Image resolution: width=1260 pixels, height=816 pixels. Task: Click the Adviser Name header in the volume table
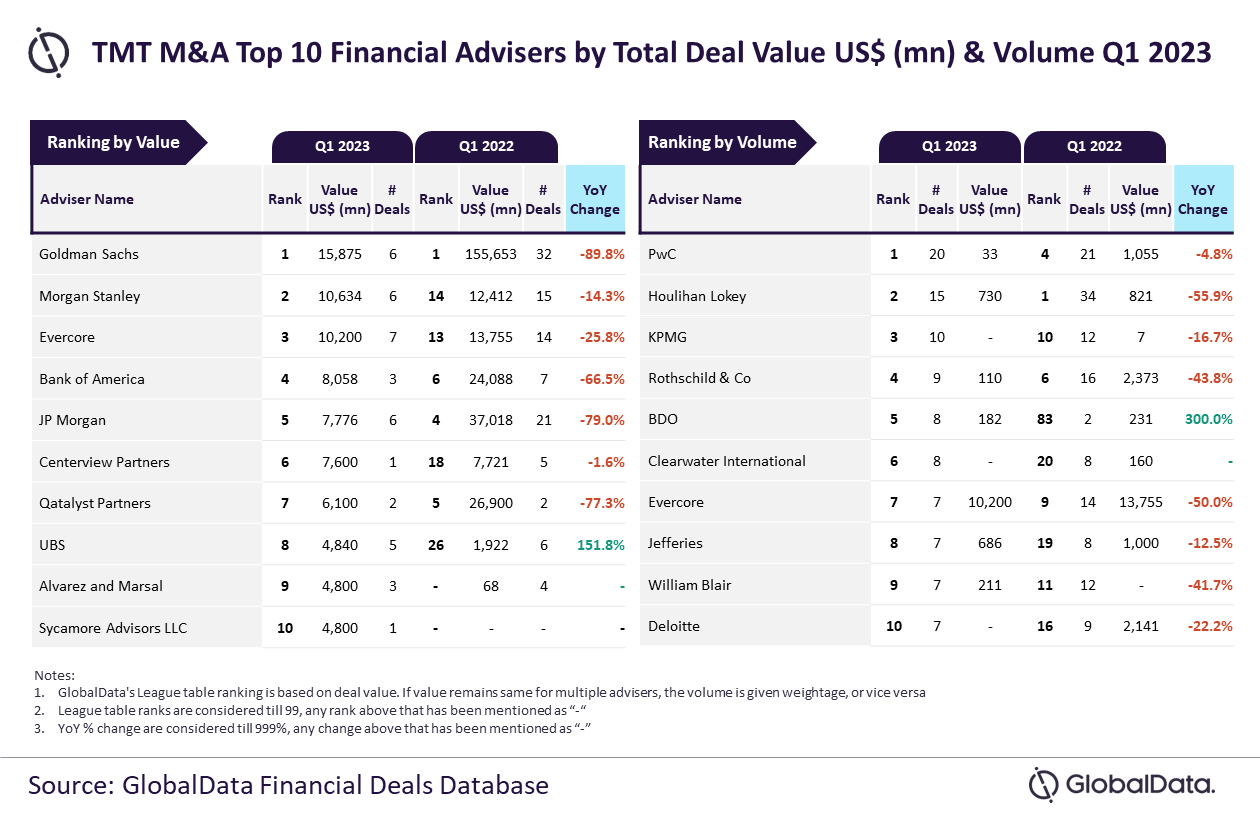coord(695,199)
